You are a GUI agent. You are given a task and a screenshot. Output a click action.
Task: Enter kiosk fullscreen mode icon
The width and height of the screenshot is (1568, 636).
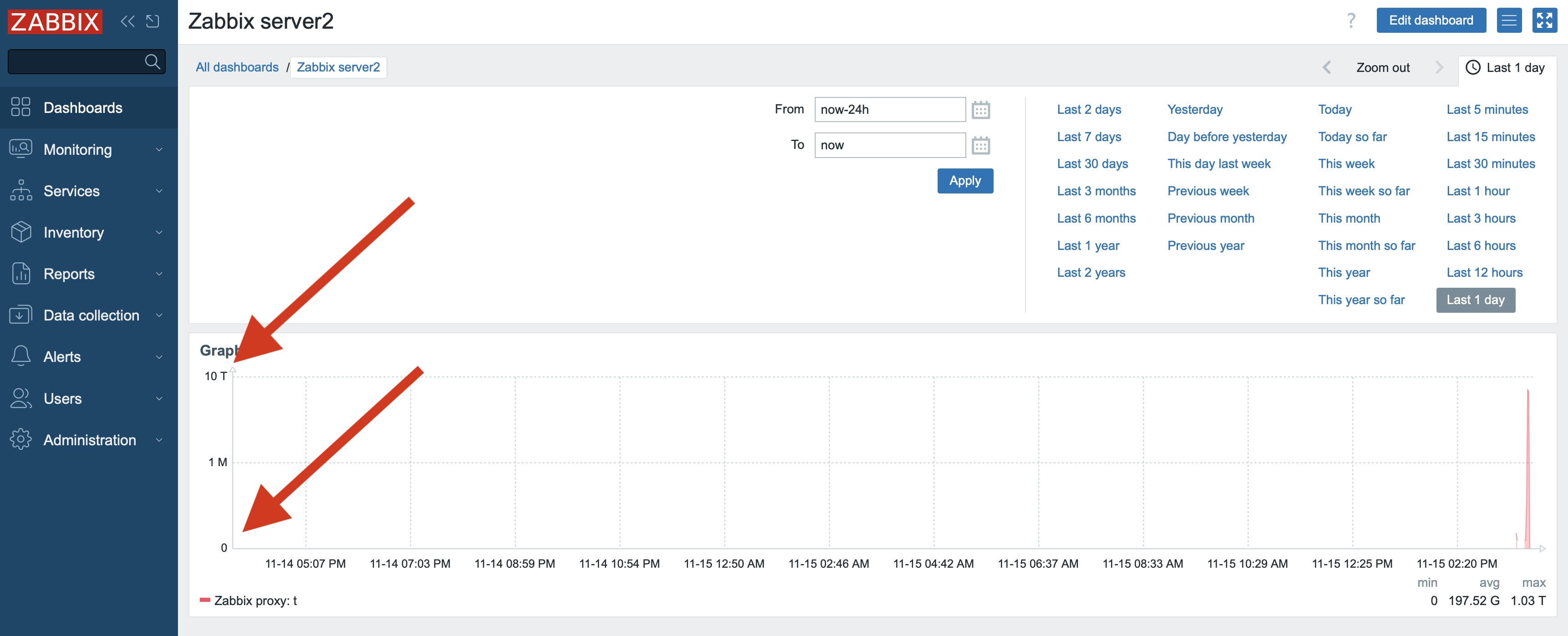point(1544,20)
